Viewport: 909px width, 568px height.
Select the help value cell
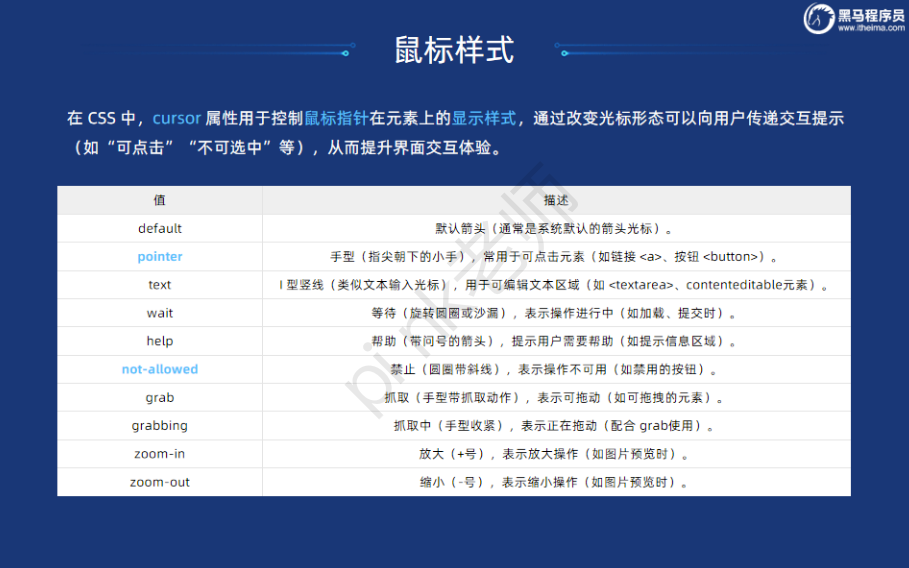159,341
